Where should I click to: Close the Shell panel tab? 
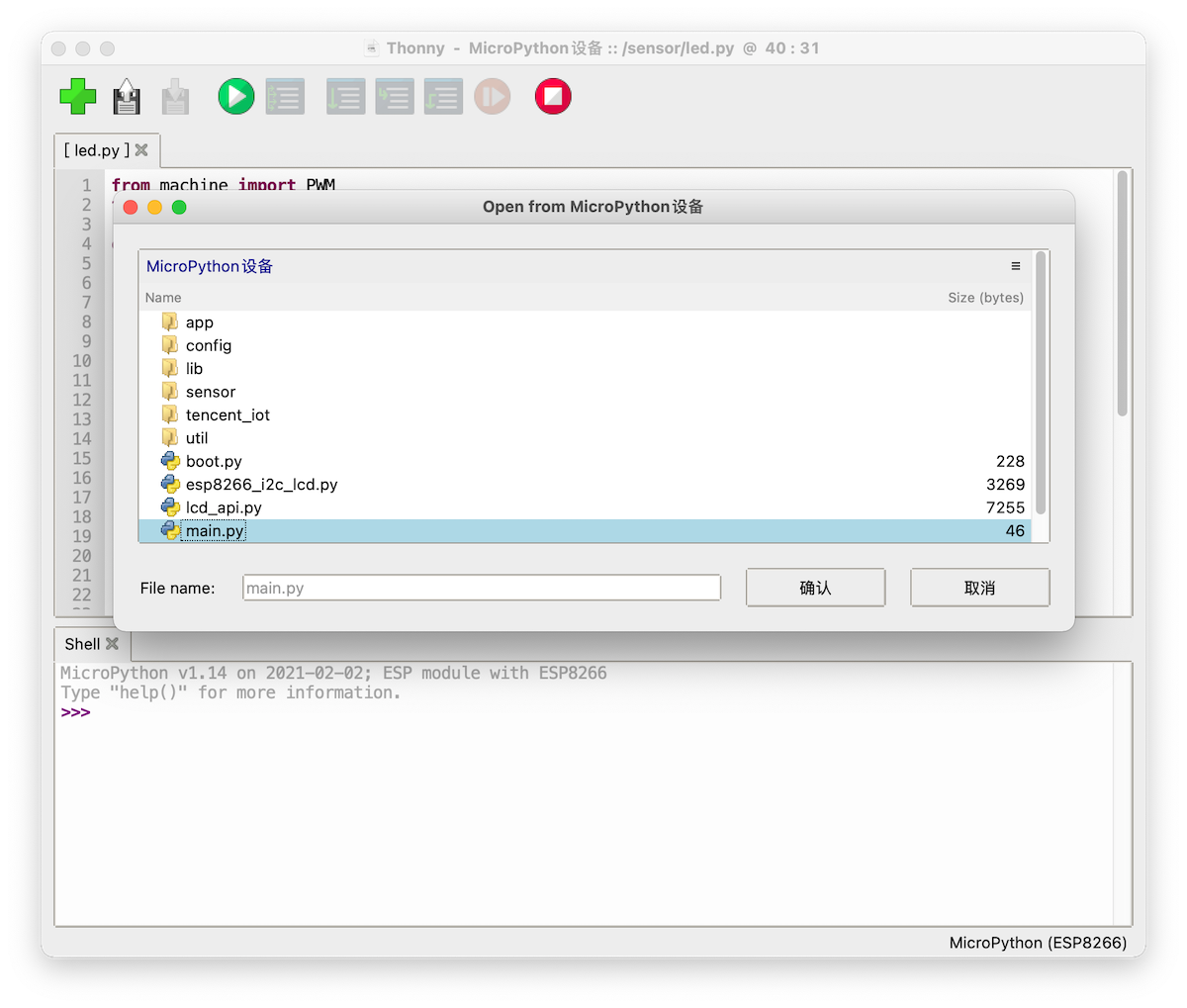[x=113, y=644]
